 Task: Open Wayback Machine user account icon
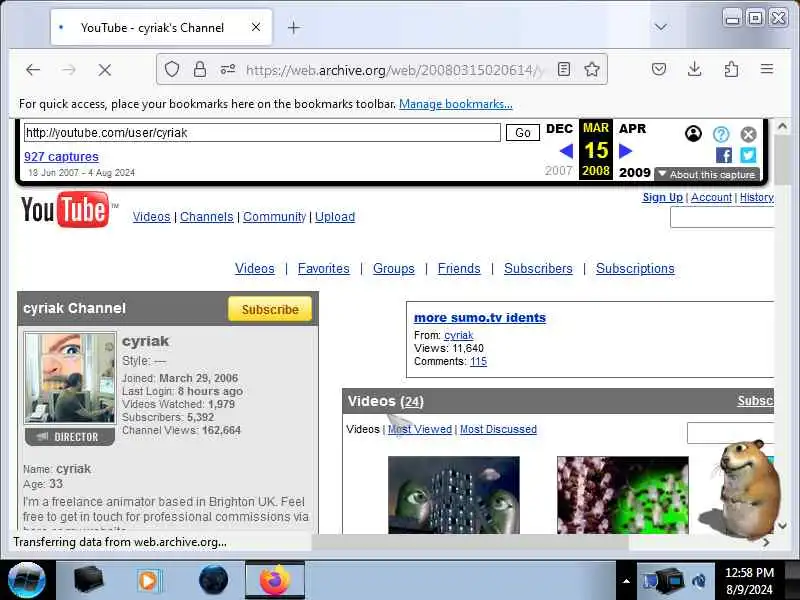click(693, 134)
